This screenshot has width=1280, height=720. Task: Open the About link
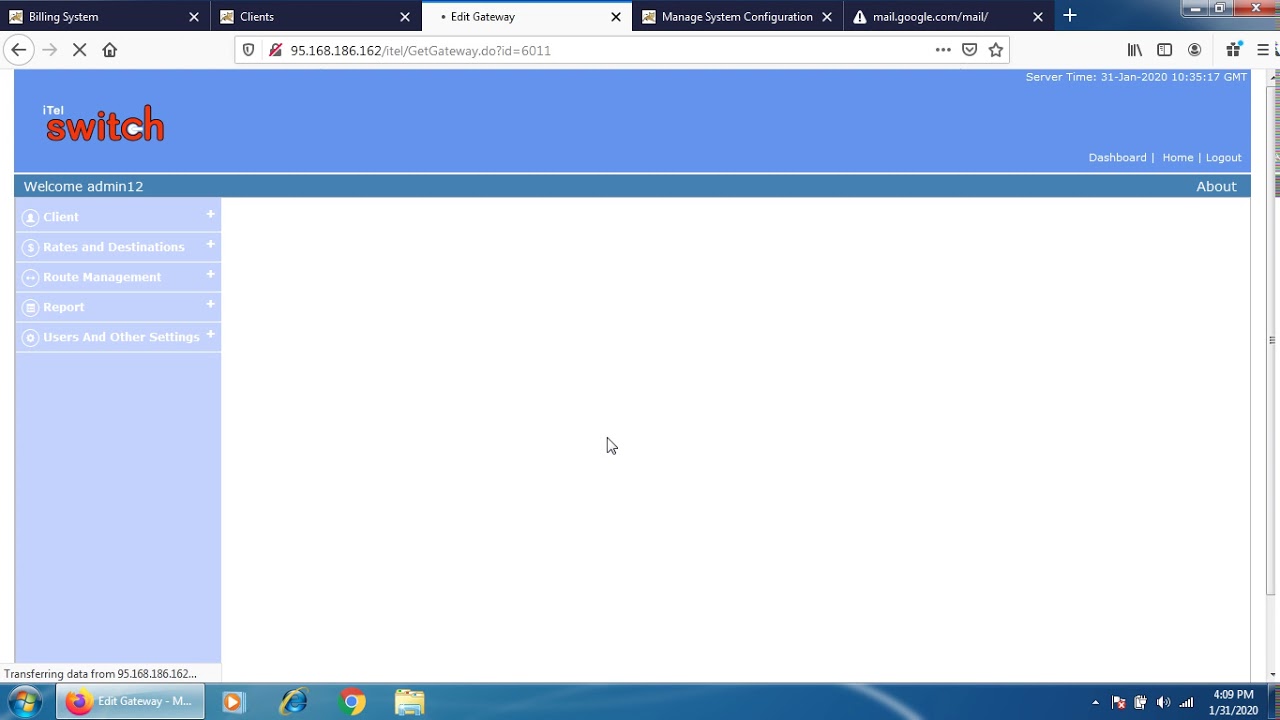(1216, 186)
